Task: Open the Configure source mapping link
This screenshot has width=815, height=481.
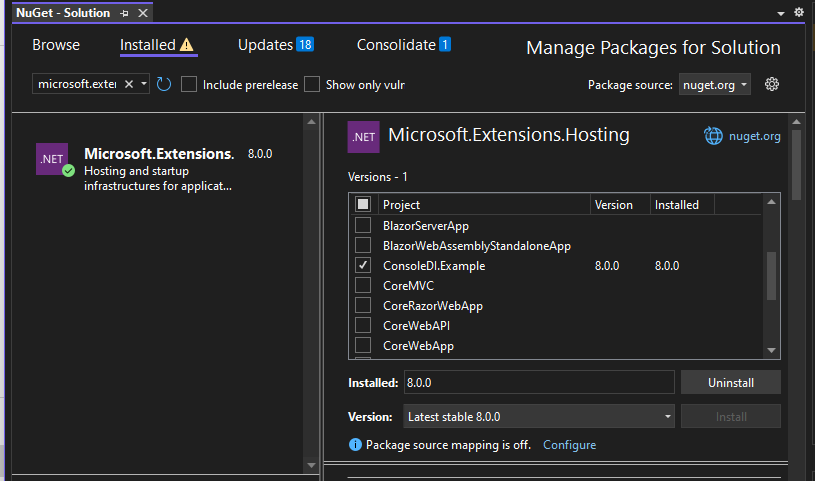Action: [x=569, y=445]
